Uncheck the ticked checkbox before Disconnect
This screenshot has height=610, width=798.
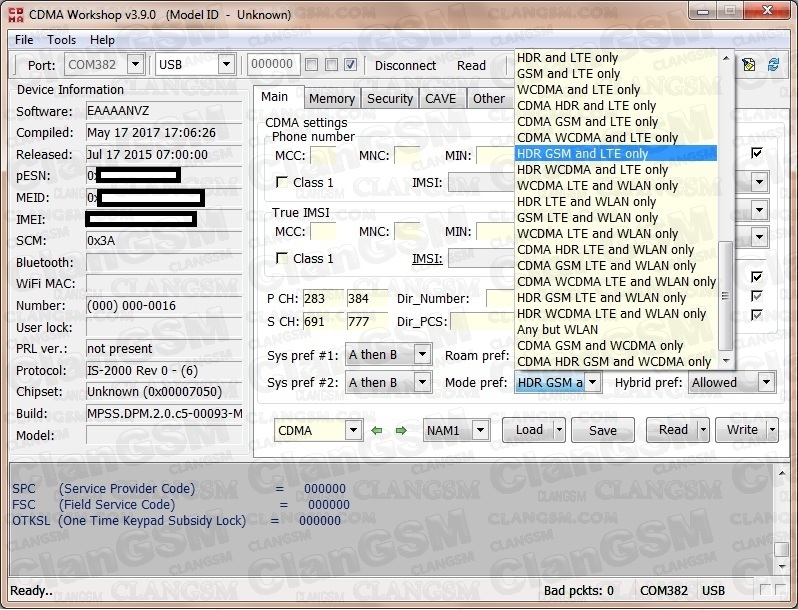(x=350, y=65)
